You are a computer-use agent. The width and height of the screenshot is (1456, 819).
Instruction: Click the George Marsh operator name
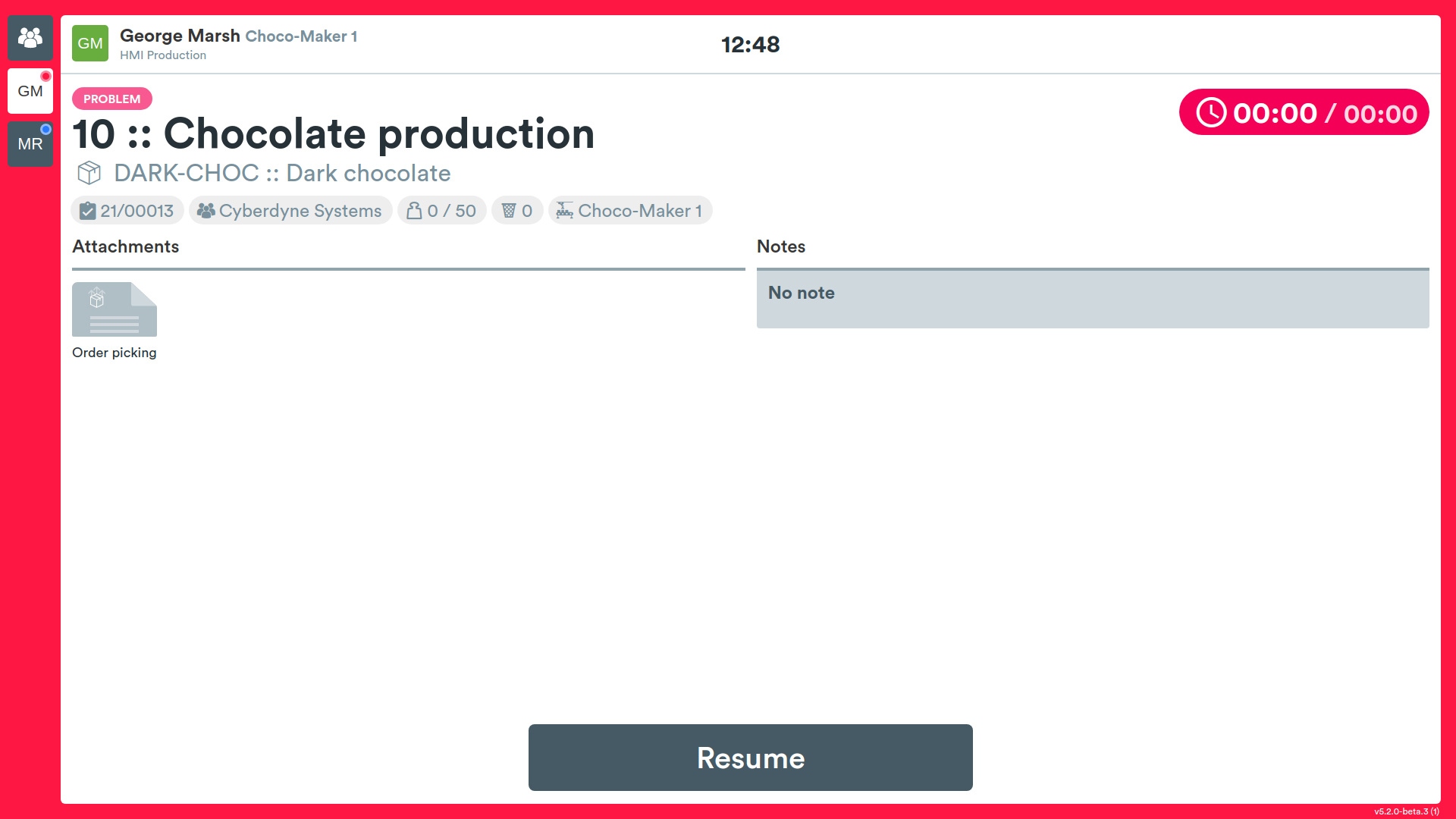(180, 36)
